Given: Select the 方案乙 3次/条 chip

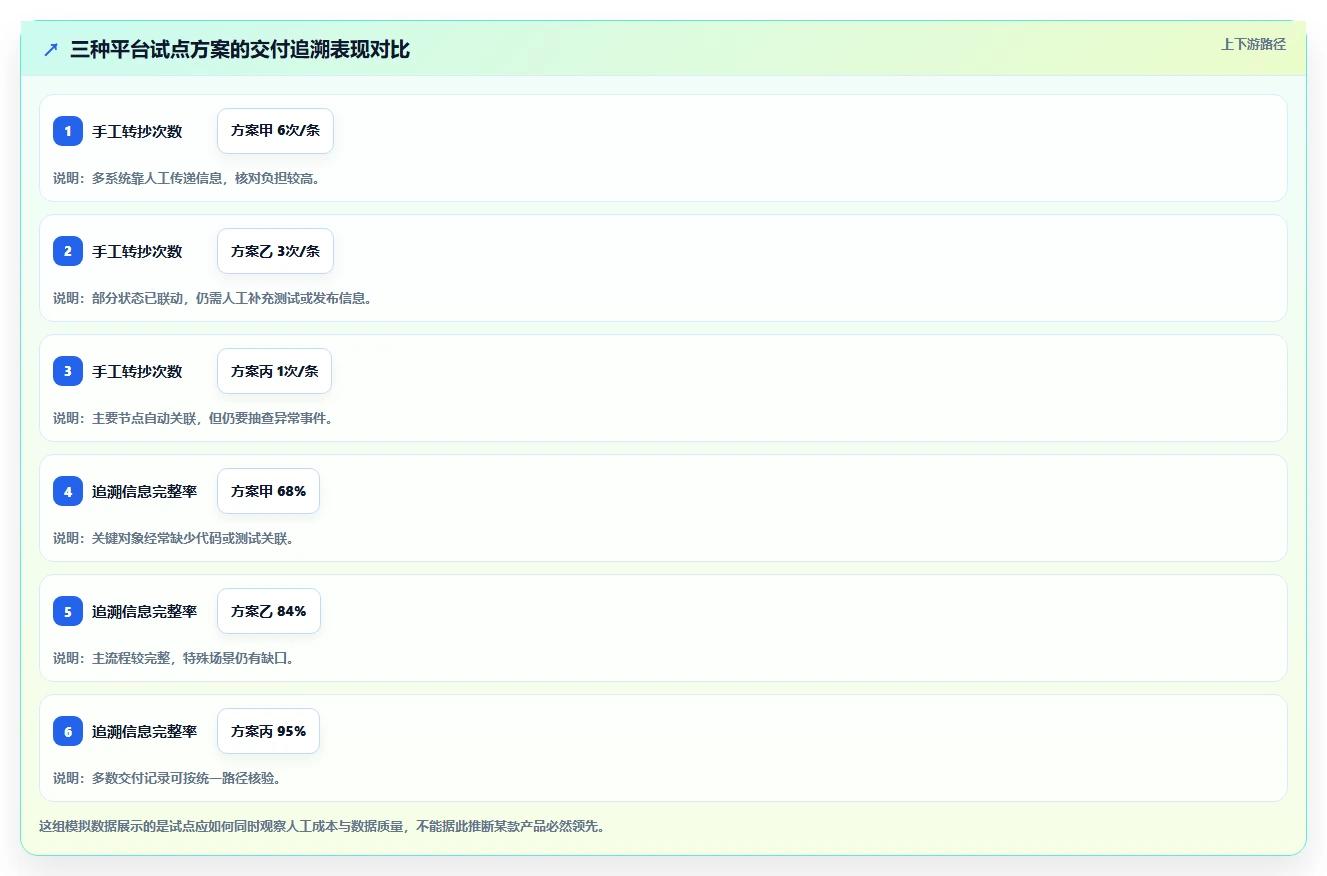Looking at the screenshot, I should click(x=275, y=251).
